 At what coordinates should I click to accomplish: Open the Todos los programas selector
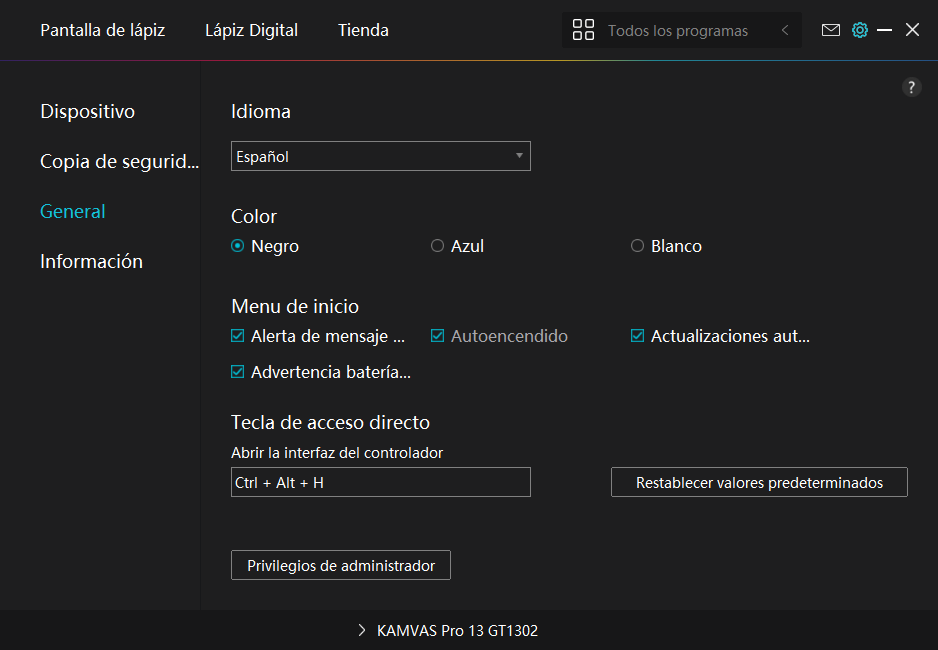click(677, 30)
